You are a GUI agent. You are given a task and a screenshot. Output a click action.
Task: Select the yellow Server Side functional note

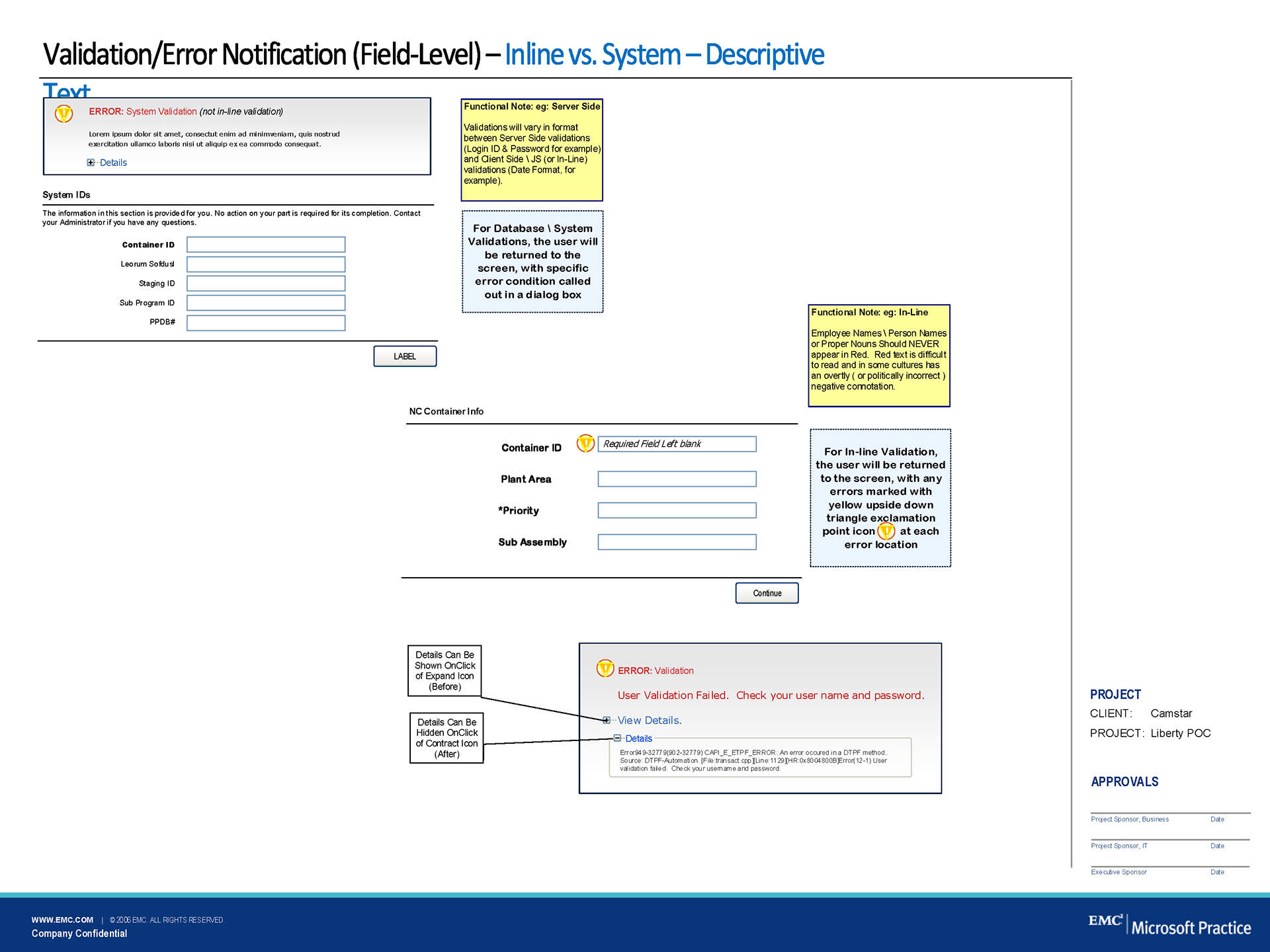point(532,150)
